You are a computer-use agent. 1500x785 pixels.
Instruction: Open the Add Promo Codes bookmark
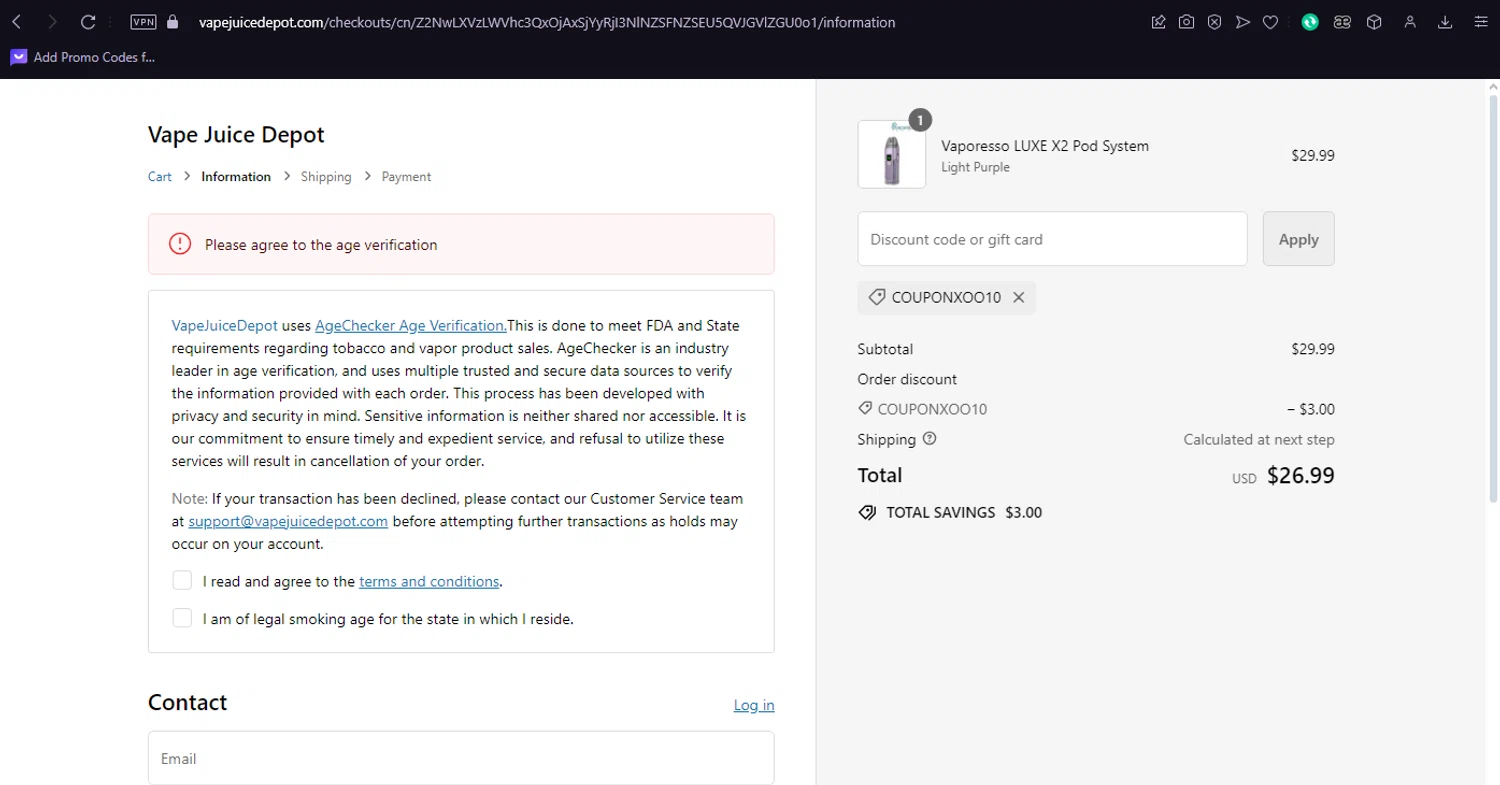click(x=83, y=57)
